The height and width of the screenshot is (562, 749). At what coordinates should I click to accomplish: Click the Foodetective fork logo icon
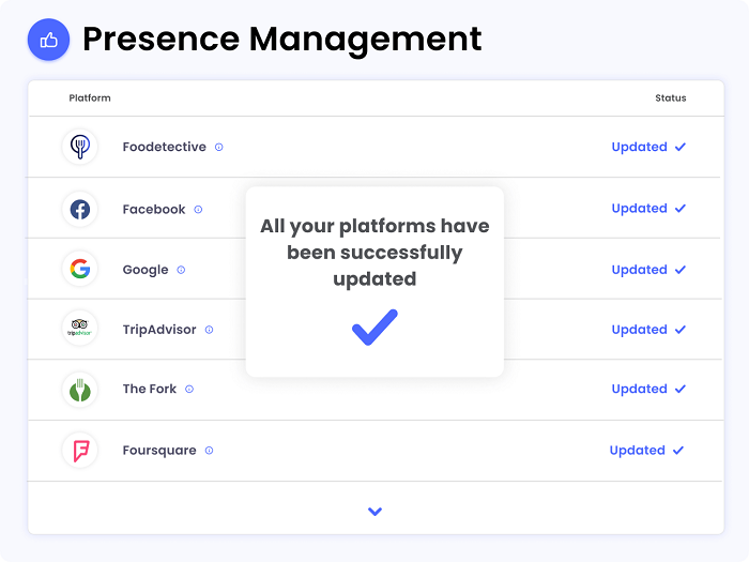tap(80, 147)
